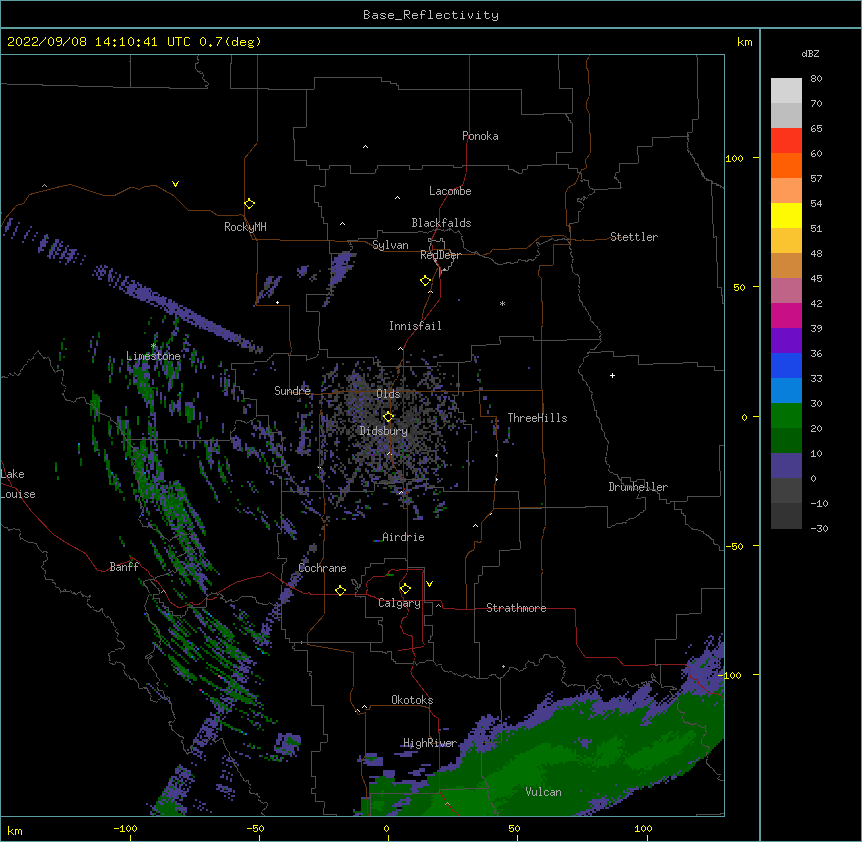The height and width of the screenshot is (842, 862).
Task: Click the Lake Louise label
Action: pos(18,484)
